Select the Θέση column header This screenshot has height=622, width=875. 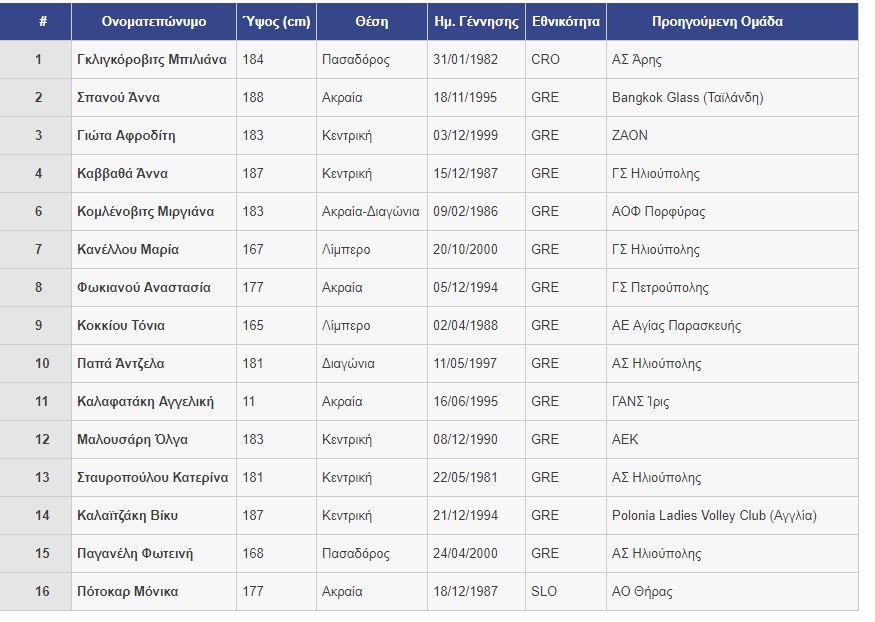coord(372,22)
